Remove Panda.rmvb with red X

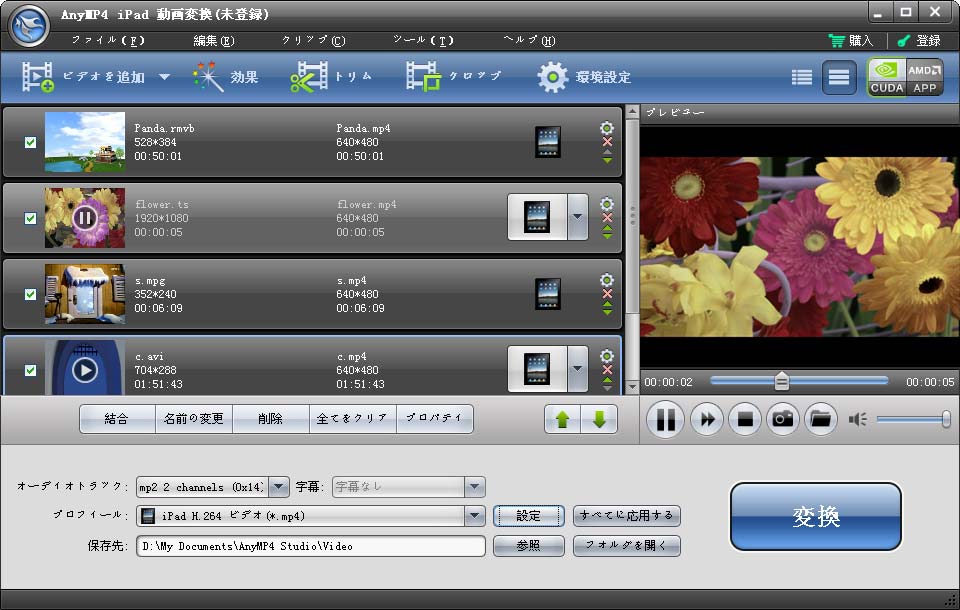[607, 142]
